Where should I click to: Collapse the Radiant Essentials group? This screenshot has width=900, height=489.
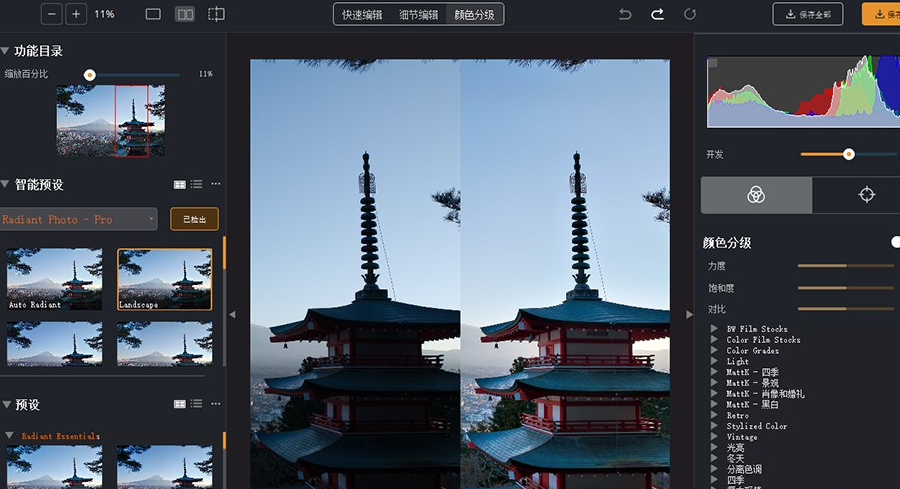click(9, 436)
